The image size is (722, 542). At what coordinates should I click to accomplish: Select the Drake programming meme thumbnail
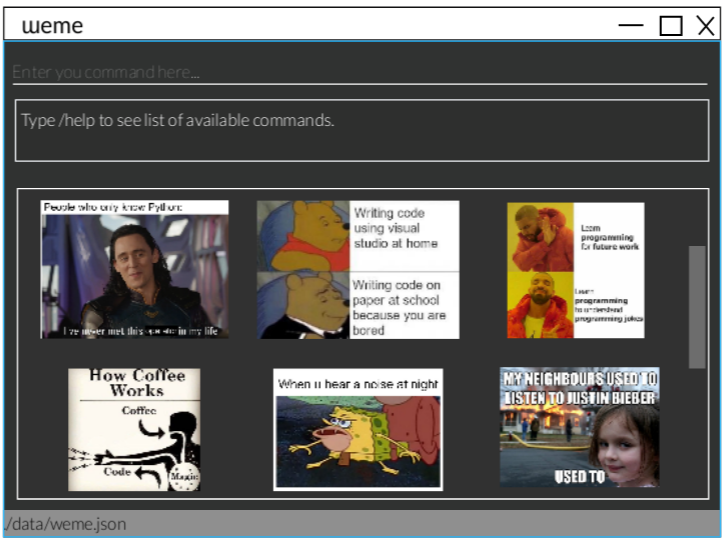(x=576, y=270)
